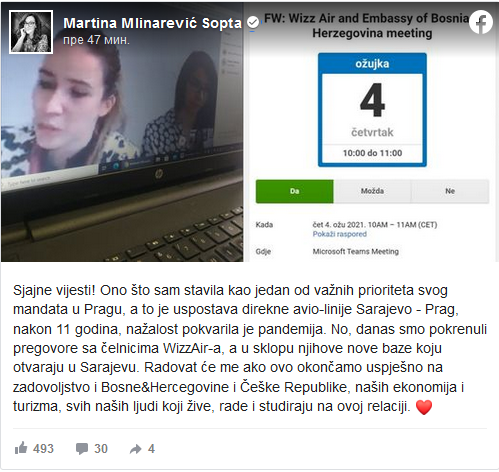Click the 493 likes count
Image resolution: width=499 pixels, height=472 pixels.
pyautogui.click(x=43, y=449)
